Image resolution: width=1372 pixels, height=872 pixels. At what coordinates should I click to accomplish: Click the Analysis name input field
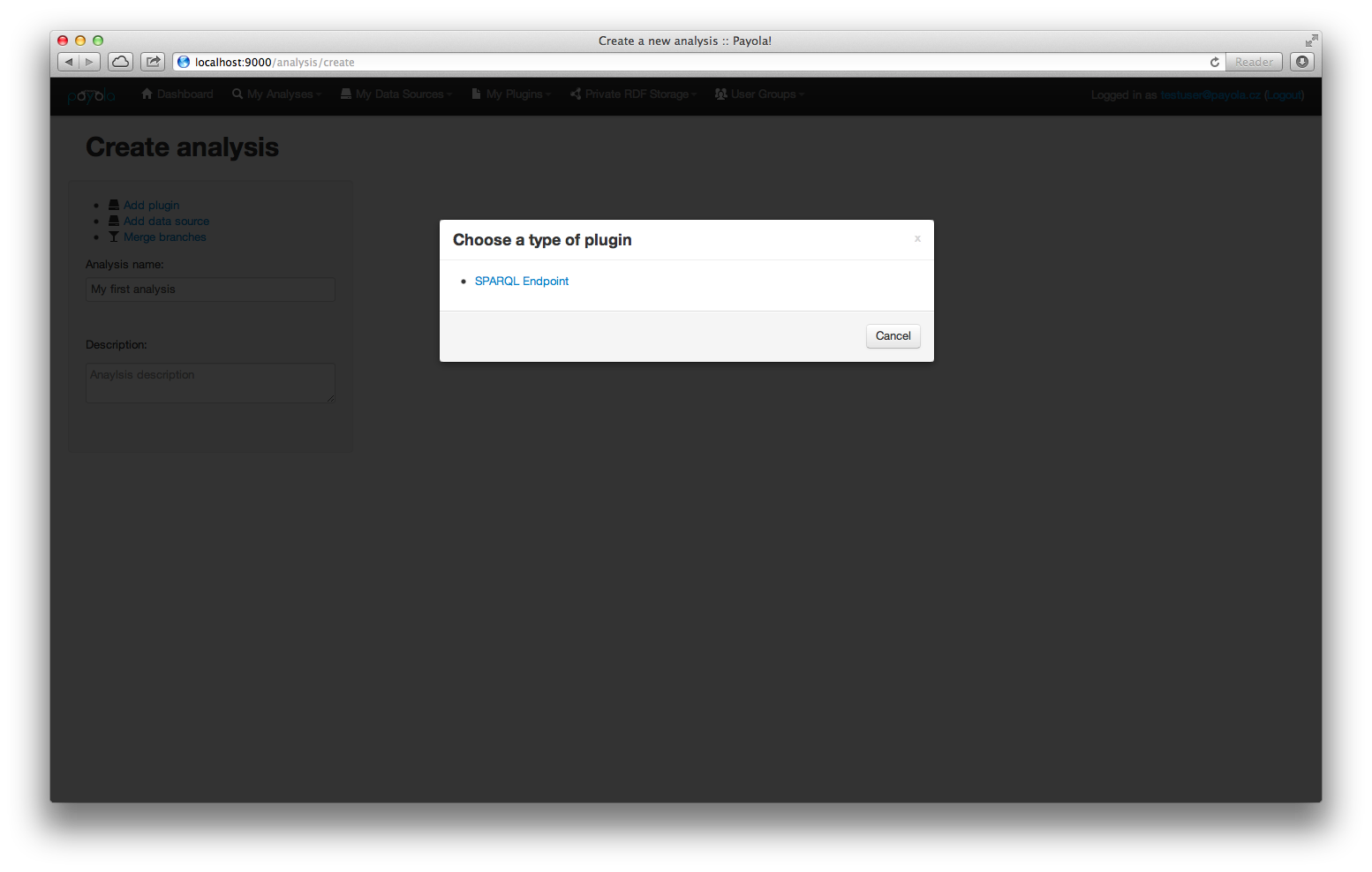point(210,289)
